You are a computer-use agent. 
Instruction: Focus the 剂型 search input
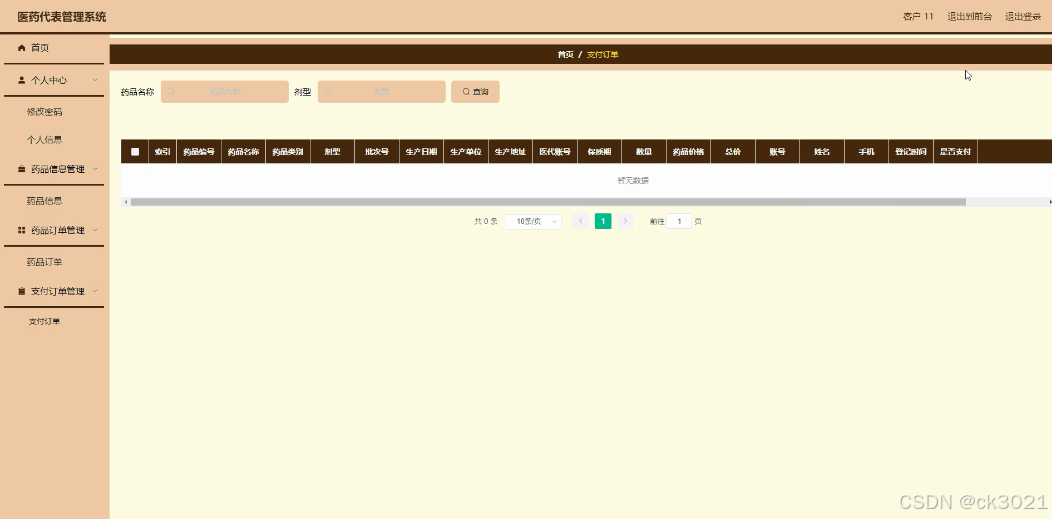click(x=382, y=92)
